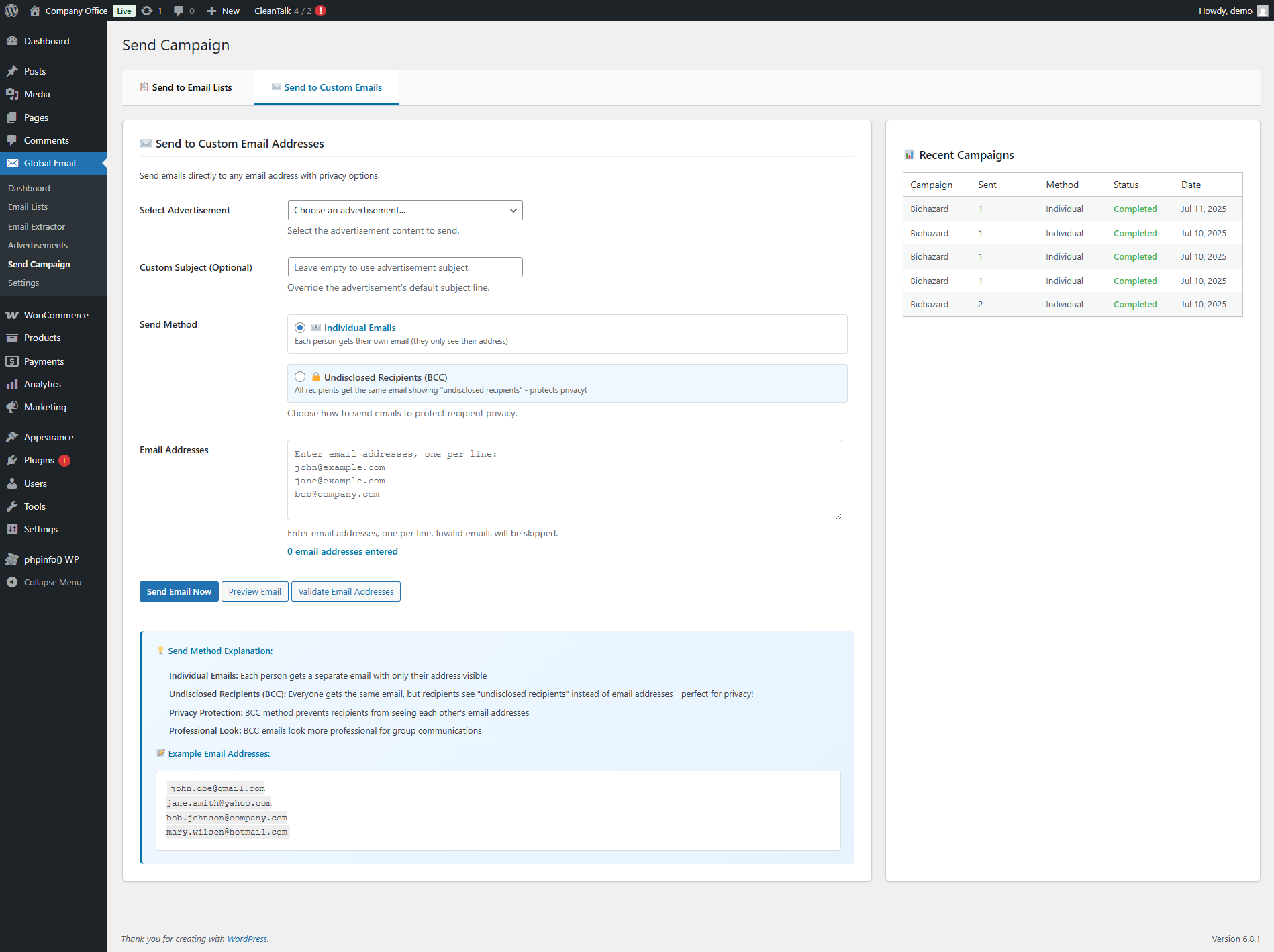Click the Validate Email Addresses button
The height and width of the screenshot is (952, 1274).
tap(346, 591)
